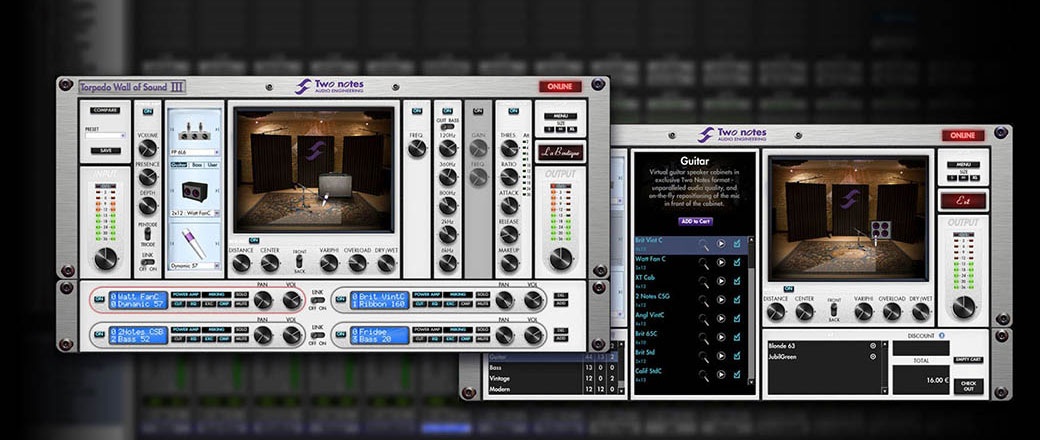
Task: Click the compressor Thres knob
Action: click(509, 148)
